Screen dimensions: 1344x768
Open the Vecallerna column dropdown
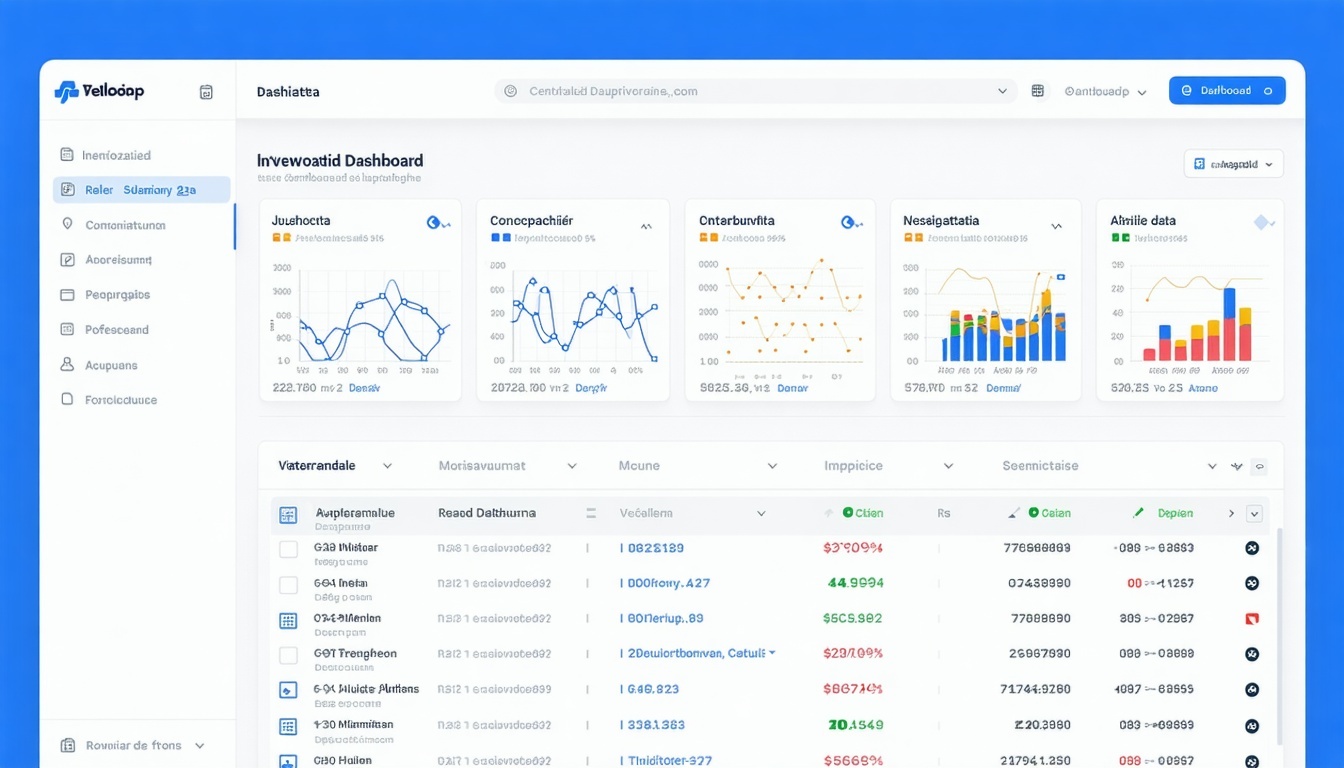click(761, 513)
